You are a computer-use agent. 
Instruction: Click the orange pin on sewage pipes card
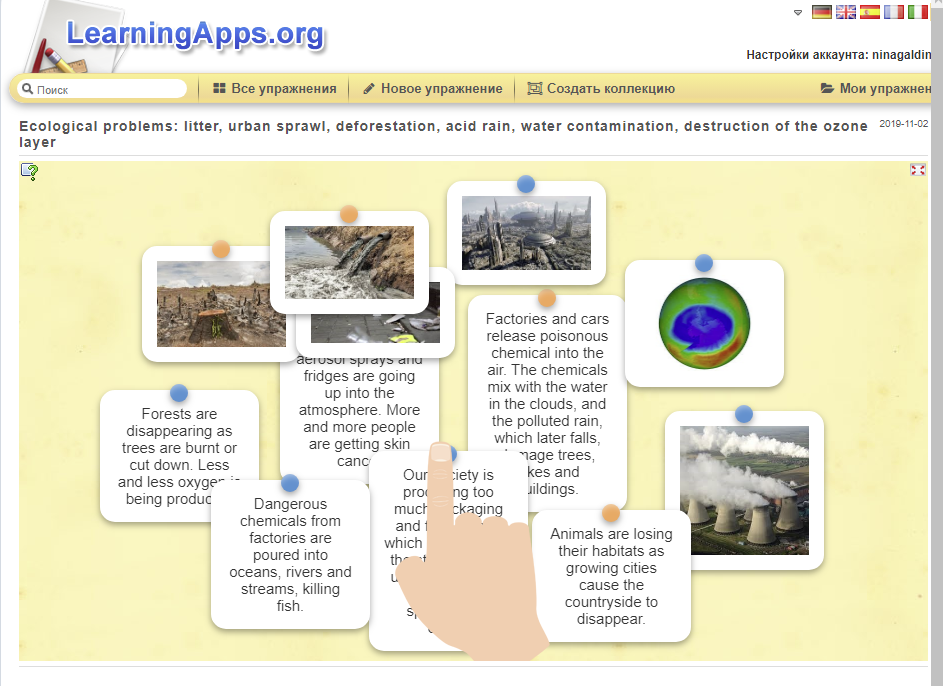[x=349, y=214]
